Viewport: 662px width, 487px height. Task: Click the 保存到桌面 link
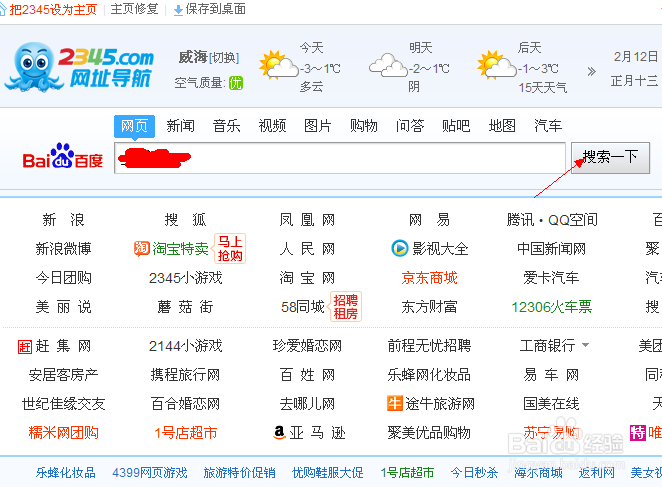point(215,9)
